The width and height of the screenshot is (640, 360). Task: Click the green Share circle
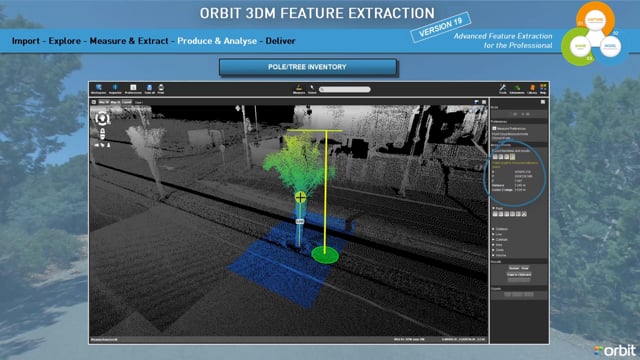click(580, 46)
